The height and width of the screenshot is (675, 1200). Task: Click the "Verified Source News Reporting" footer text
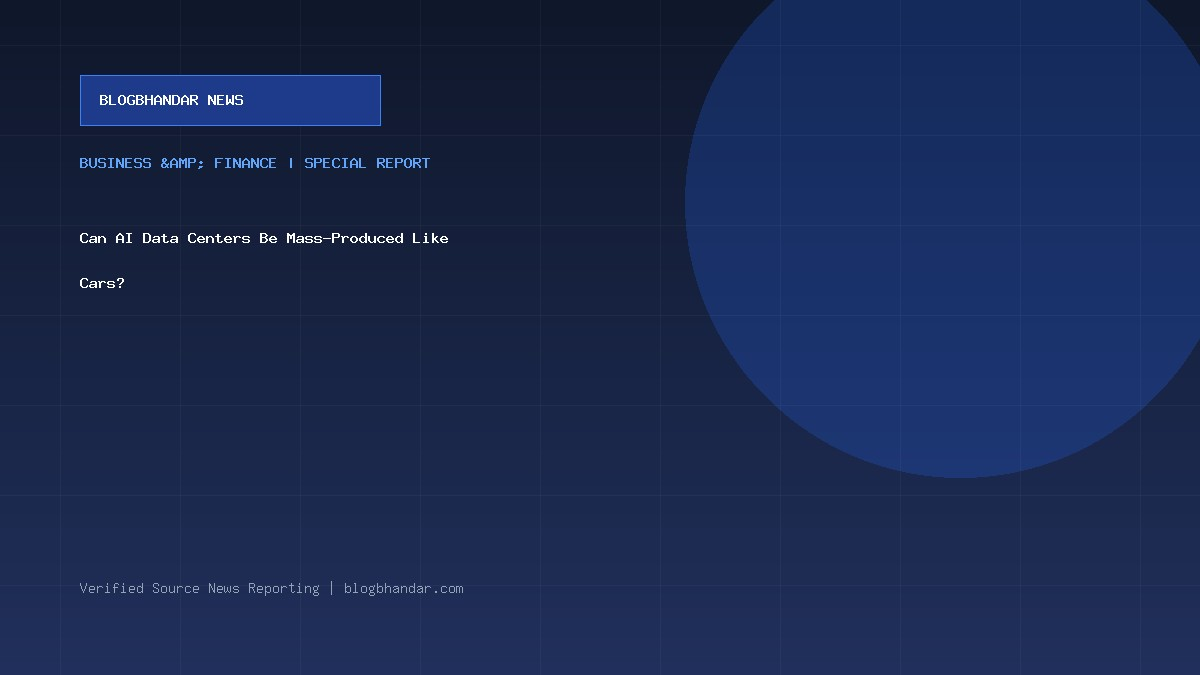[200, 588]
